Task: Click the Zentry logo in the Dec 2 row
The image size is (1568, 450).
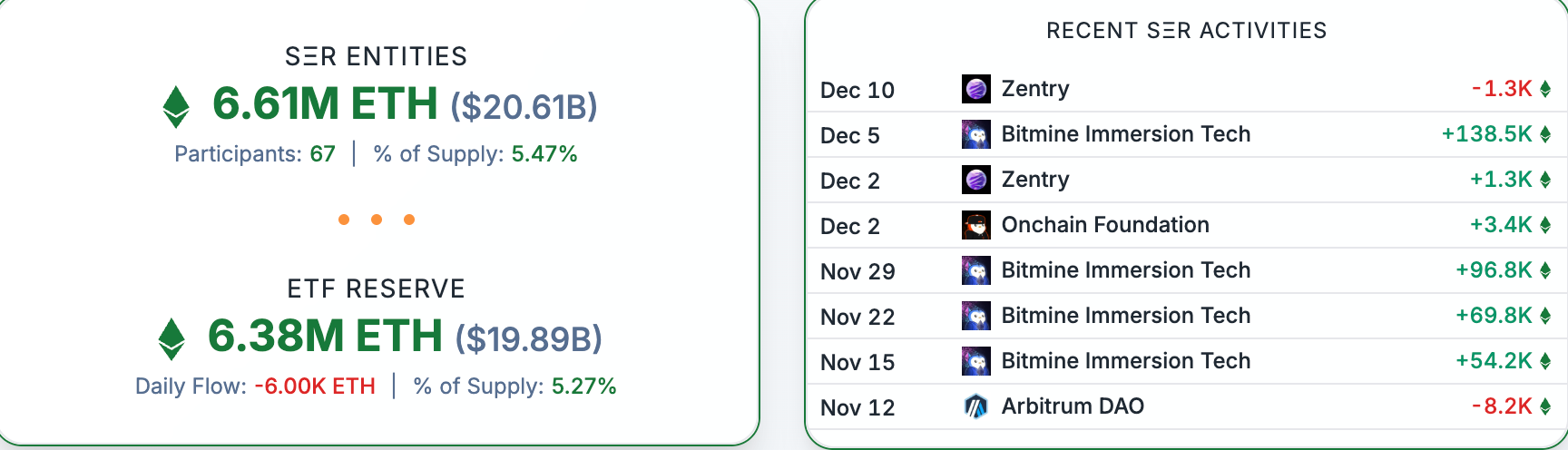Action: 976,180
